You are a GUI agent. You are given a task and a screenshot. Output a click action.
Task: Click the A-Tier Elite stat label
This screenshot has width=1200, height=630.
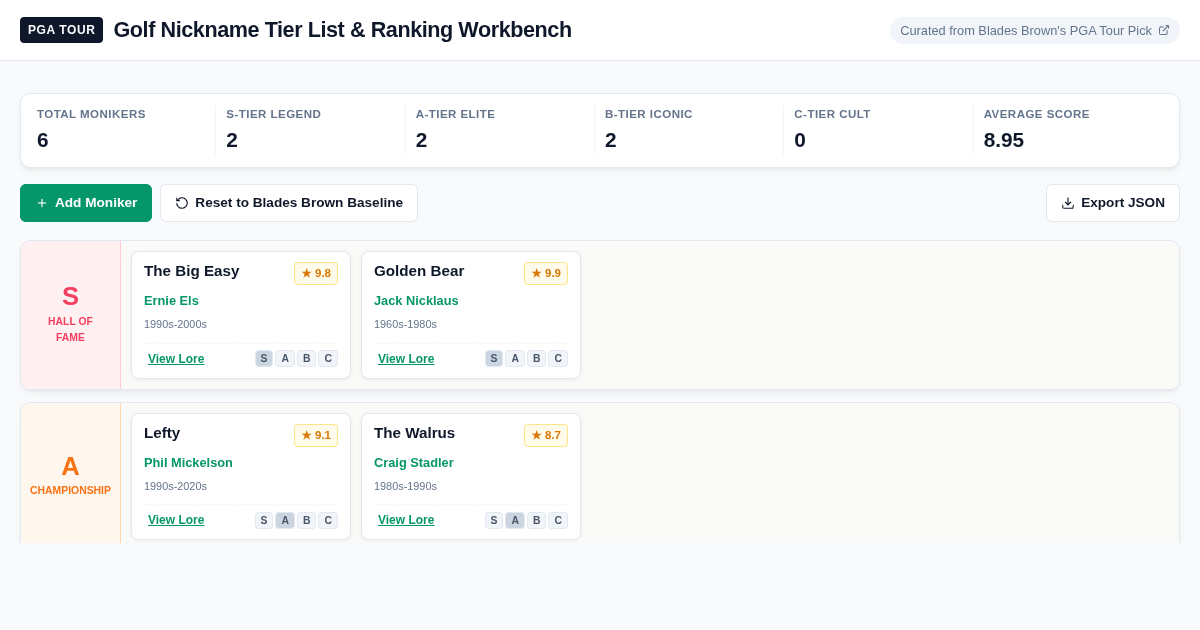click(x=455, y=114)
